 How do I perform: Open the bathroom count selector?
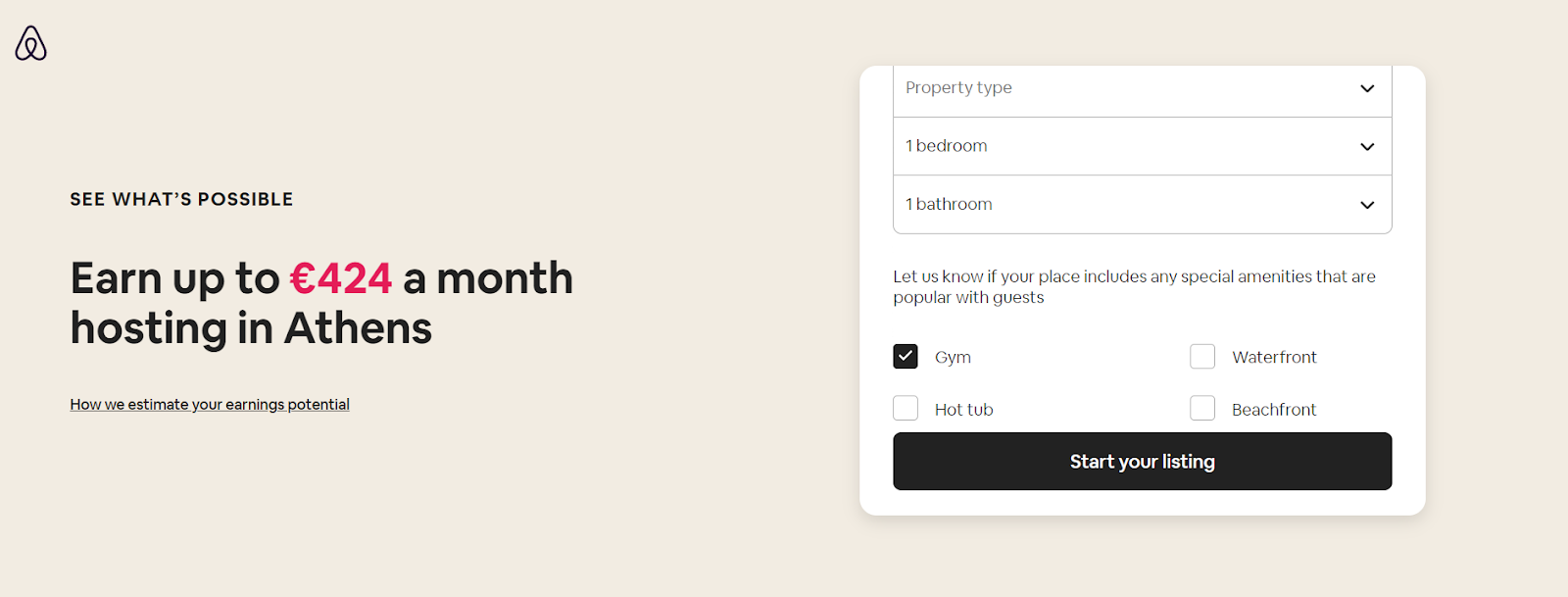(x=1142, y=205)
